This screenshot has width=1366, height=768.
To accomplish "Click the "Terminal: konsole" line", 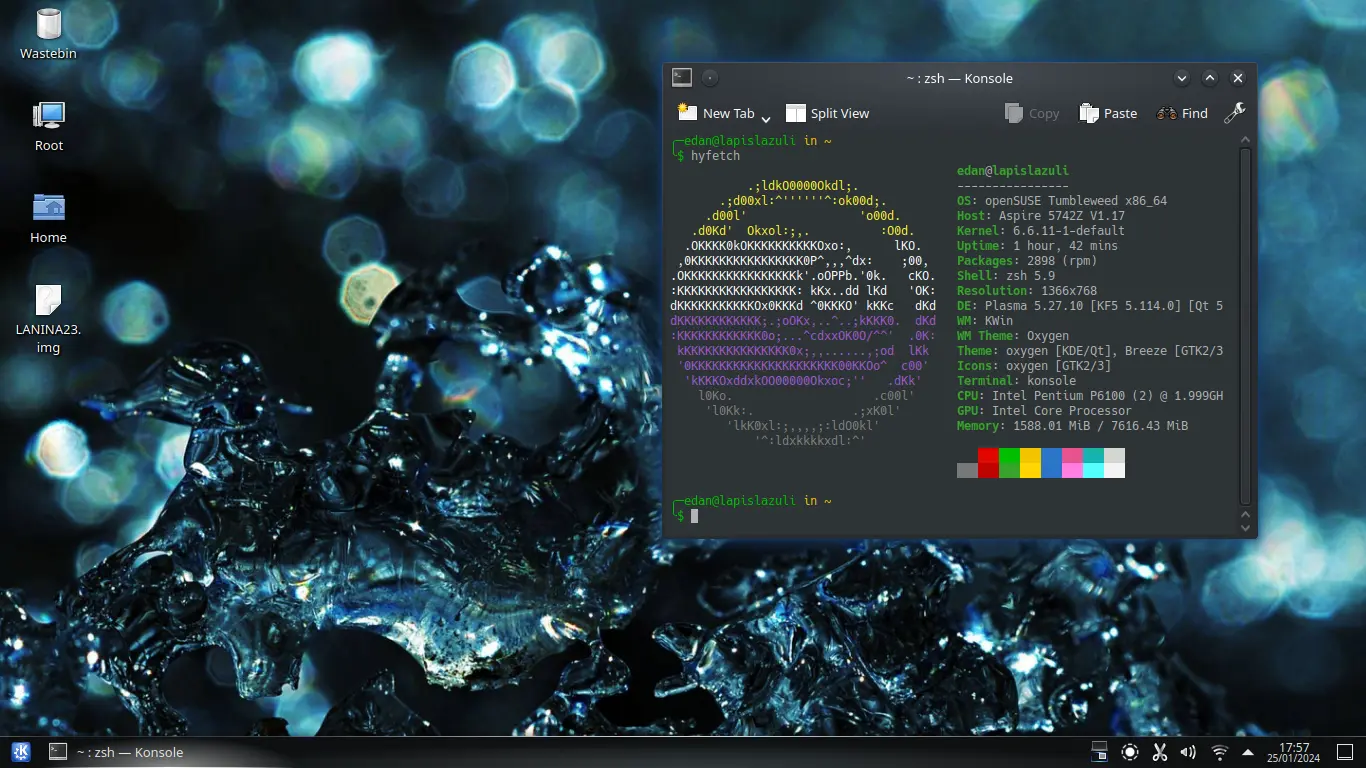I will click(1017, 381).
